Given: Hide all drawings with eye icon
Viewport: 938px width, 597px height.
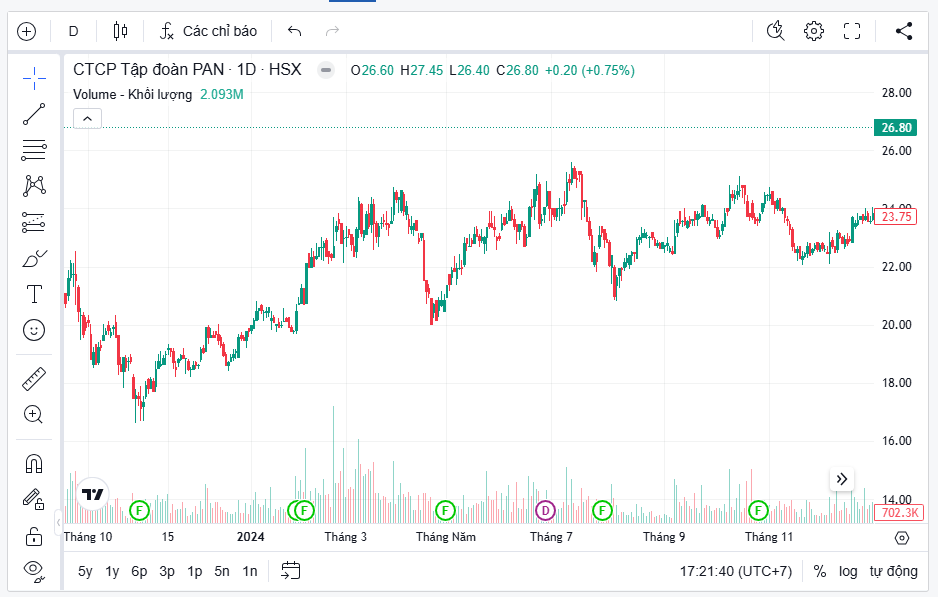Looking at the screenshot, I should [34, 570].
